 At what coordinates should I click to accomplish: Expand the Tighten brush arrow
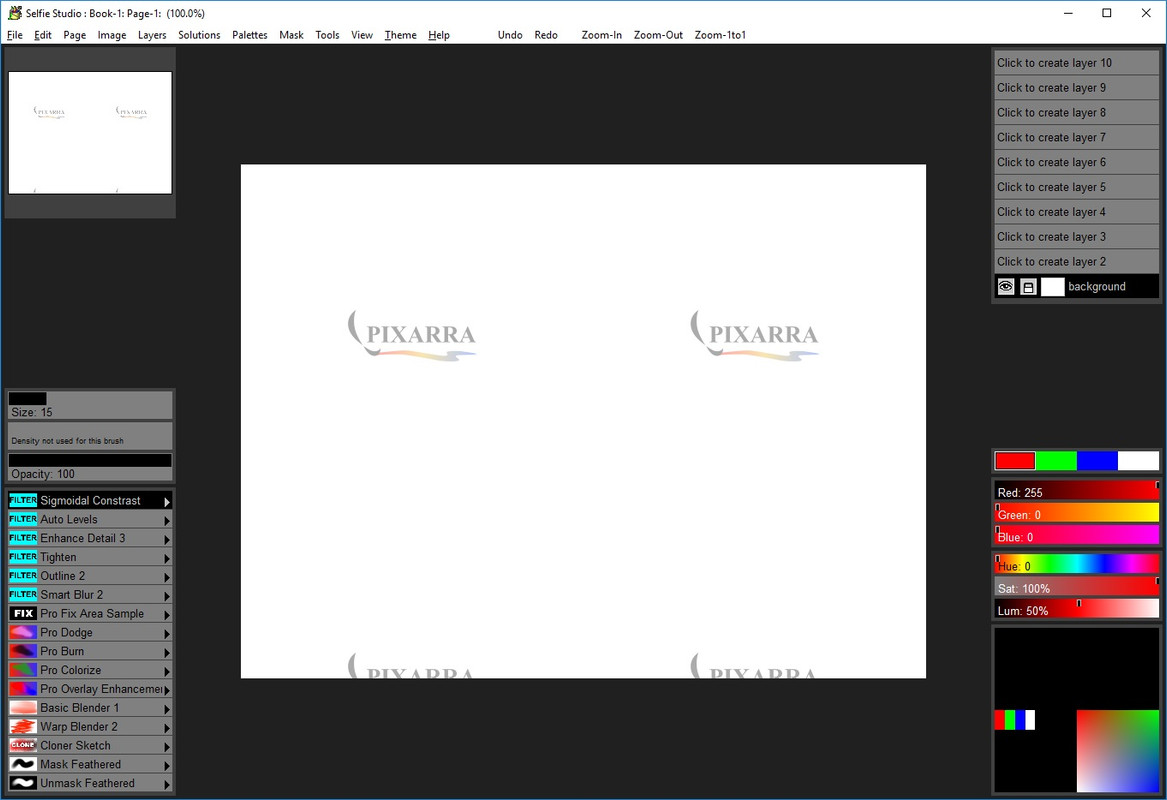[167, 558]
